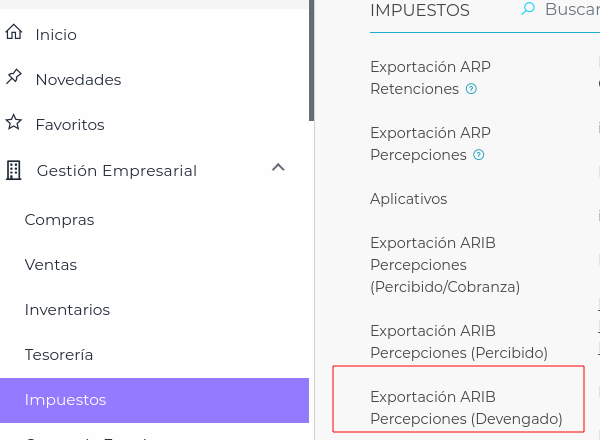
Task: Click the Inicio home icon
Action: [x=13, y=33]
